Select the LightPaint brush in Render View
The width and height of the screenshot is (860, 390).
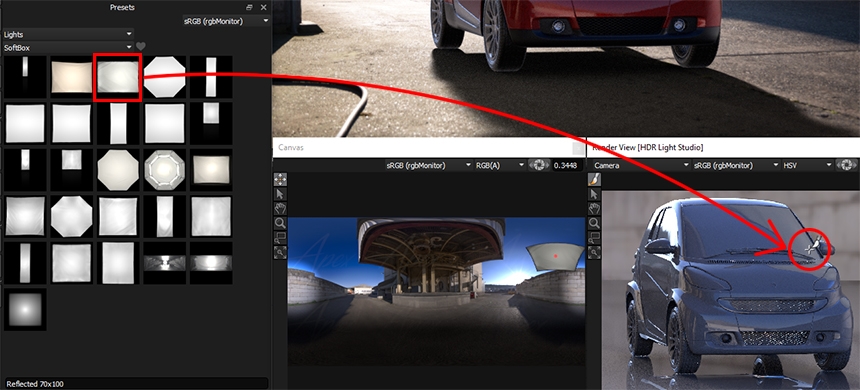[594, 179]
